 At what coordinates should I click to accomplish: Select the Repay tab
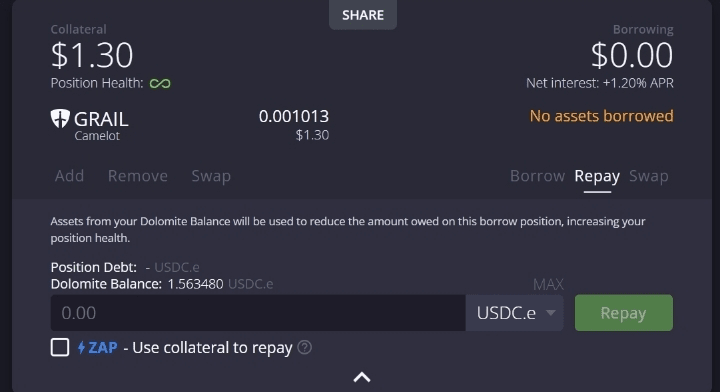pos(597,176)
